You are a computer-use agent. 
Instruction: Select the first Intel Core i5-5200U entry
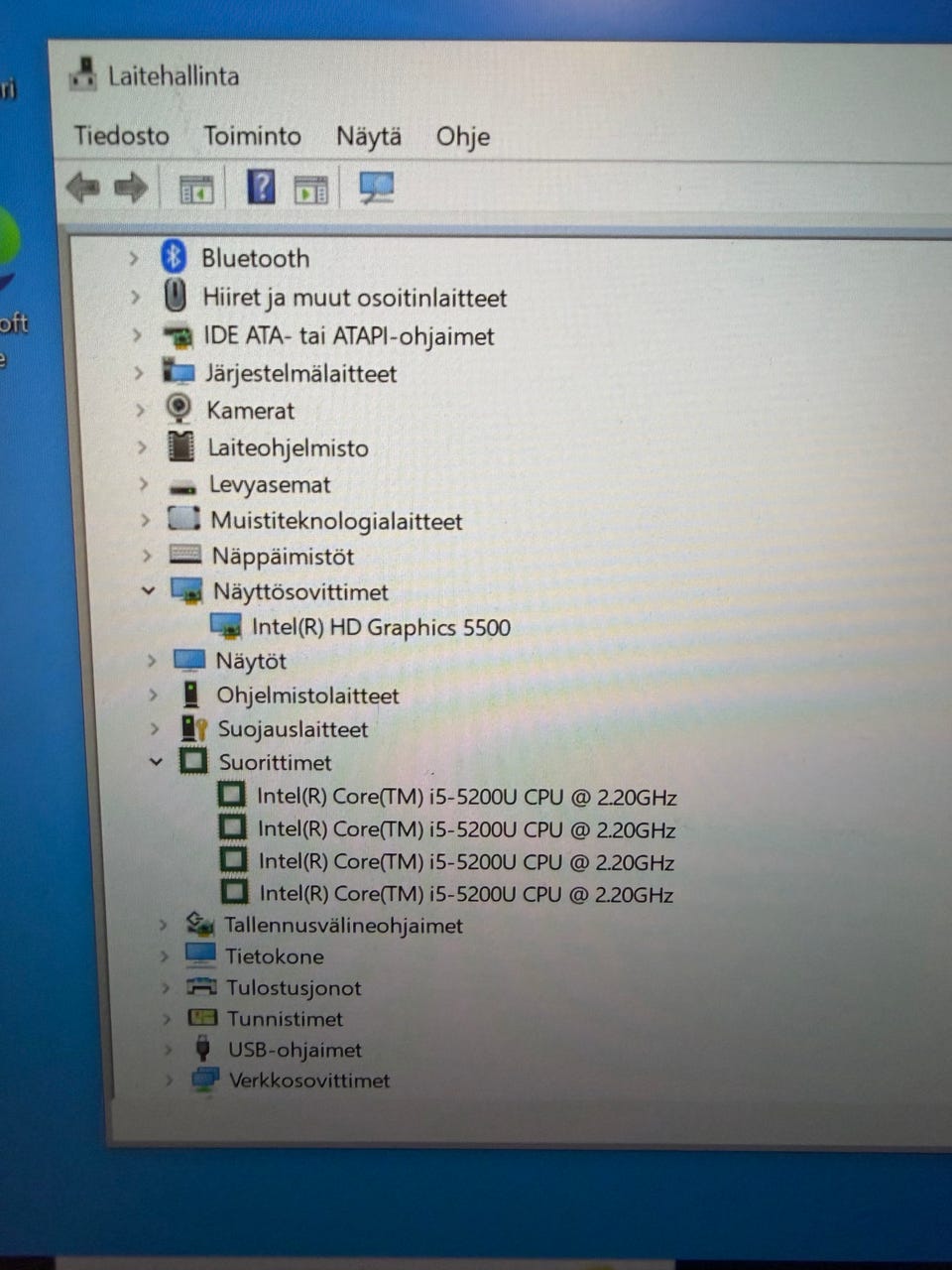click(467, 797)
